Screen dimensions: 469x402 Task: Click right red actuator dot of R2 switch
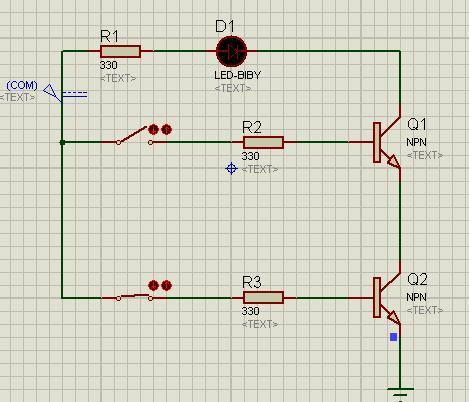click(x=166, y=129)
